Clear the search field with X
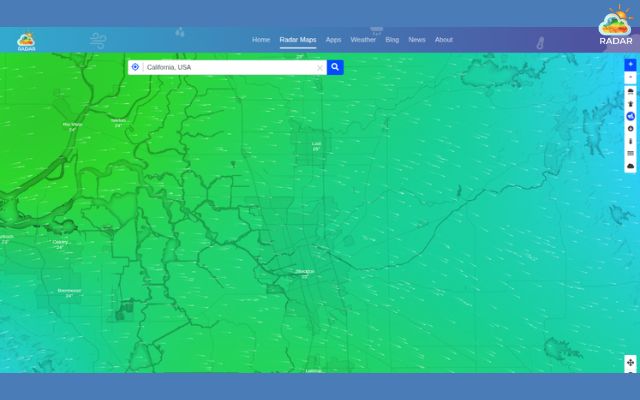Viewport: 640px width, 400px height. pyautogui.click(x=320, y=68)
